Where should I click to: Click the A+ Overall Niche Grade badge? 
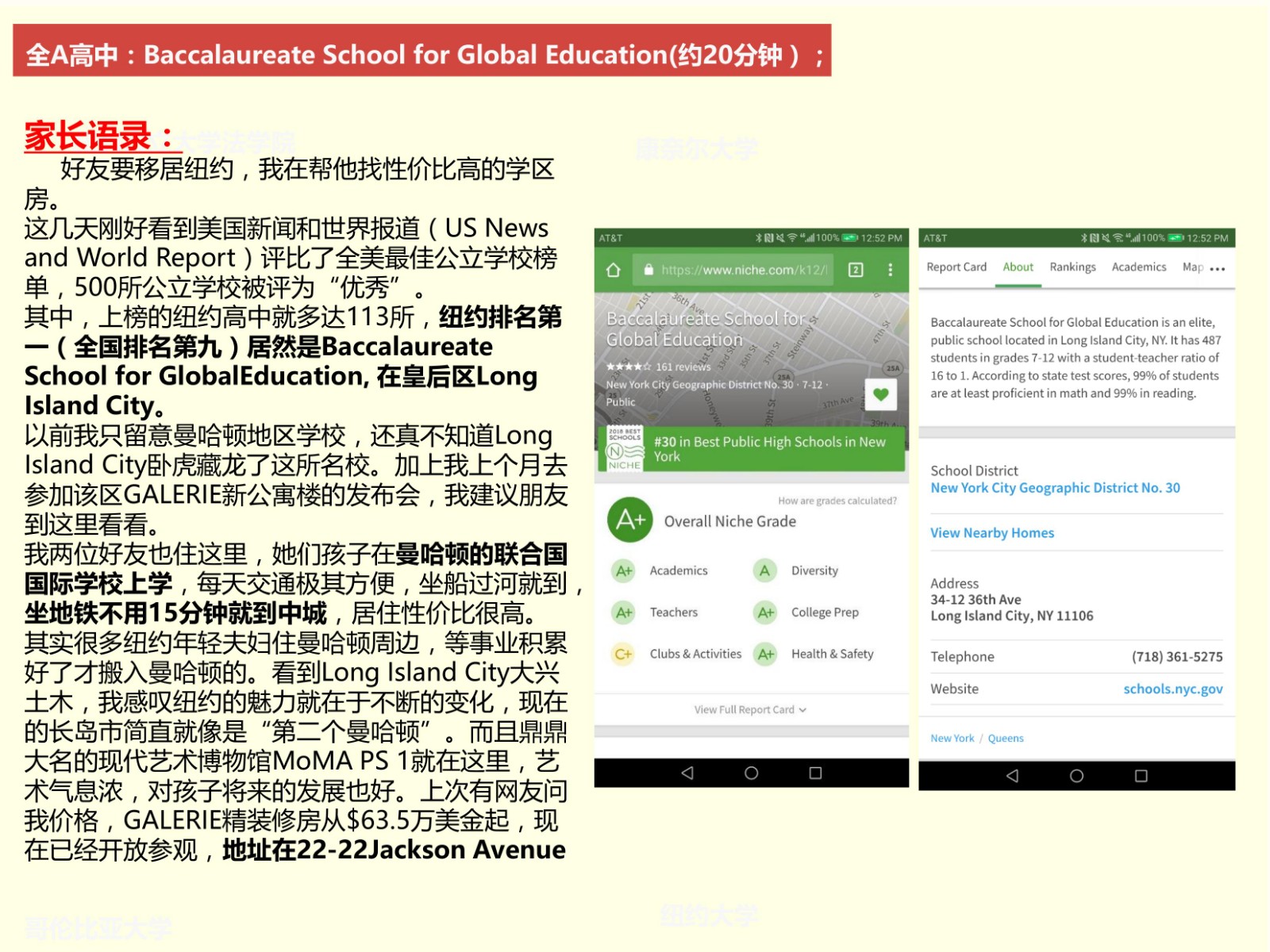[x=629, y=520]
